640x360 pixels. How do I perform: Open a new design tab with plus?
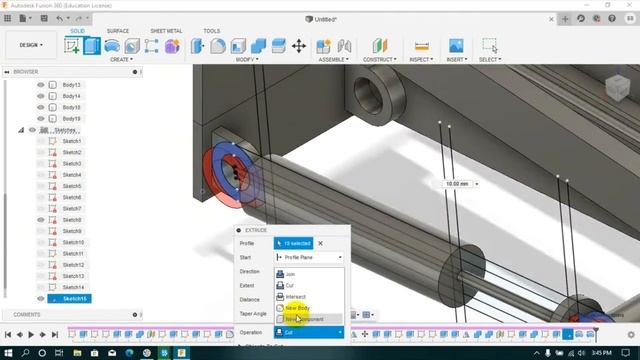pos(565,19)
